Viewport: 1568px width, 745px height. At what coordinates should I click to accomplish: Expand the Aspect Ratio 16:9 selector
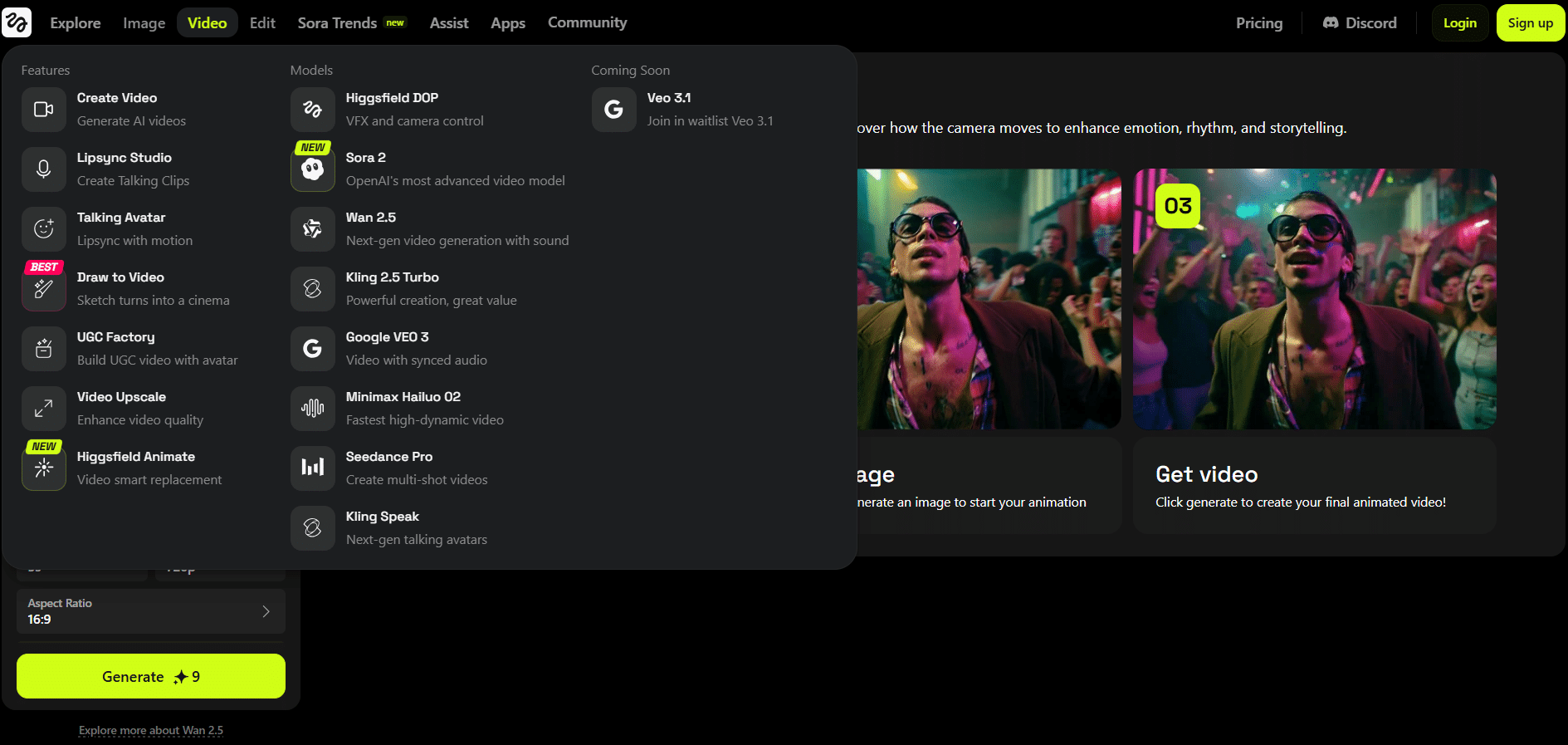click(151, 611)
